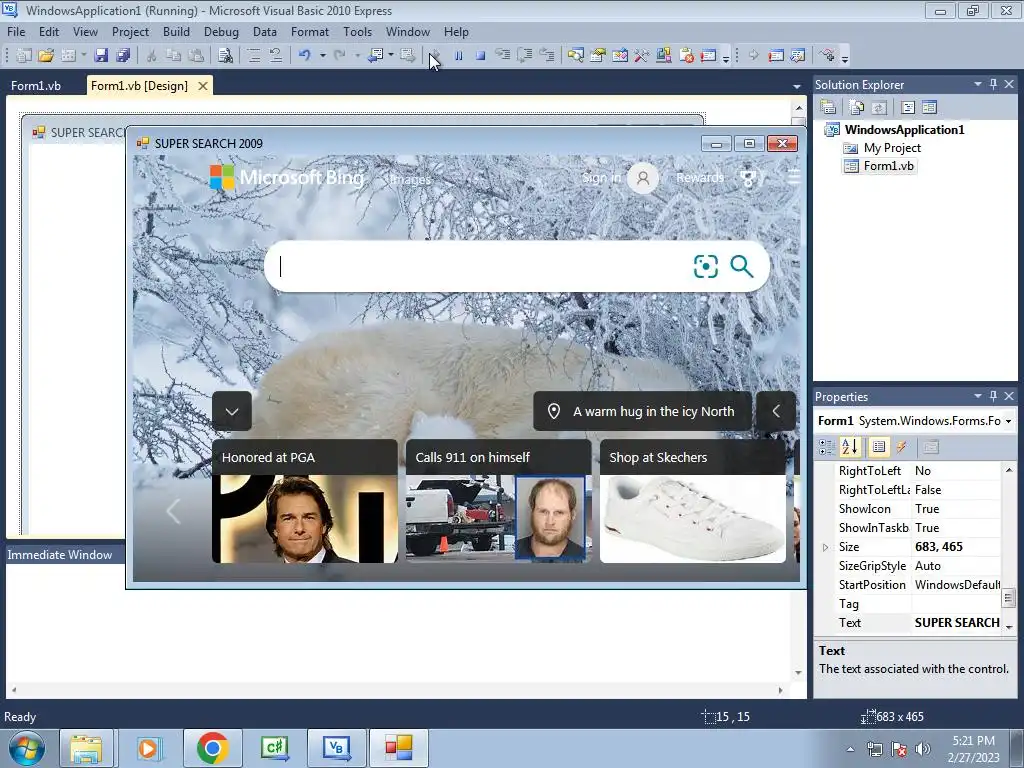
Task: Switch to the Form1.vb code tab
Action: pyautogui.click(x=36, y=86)
